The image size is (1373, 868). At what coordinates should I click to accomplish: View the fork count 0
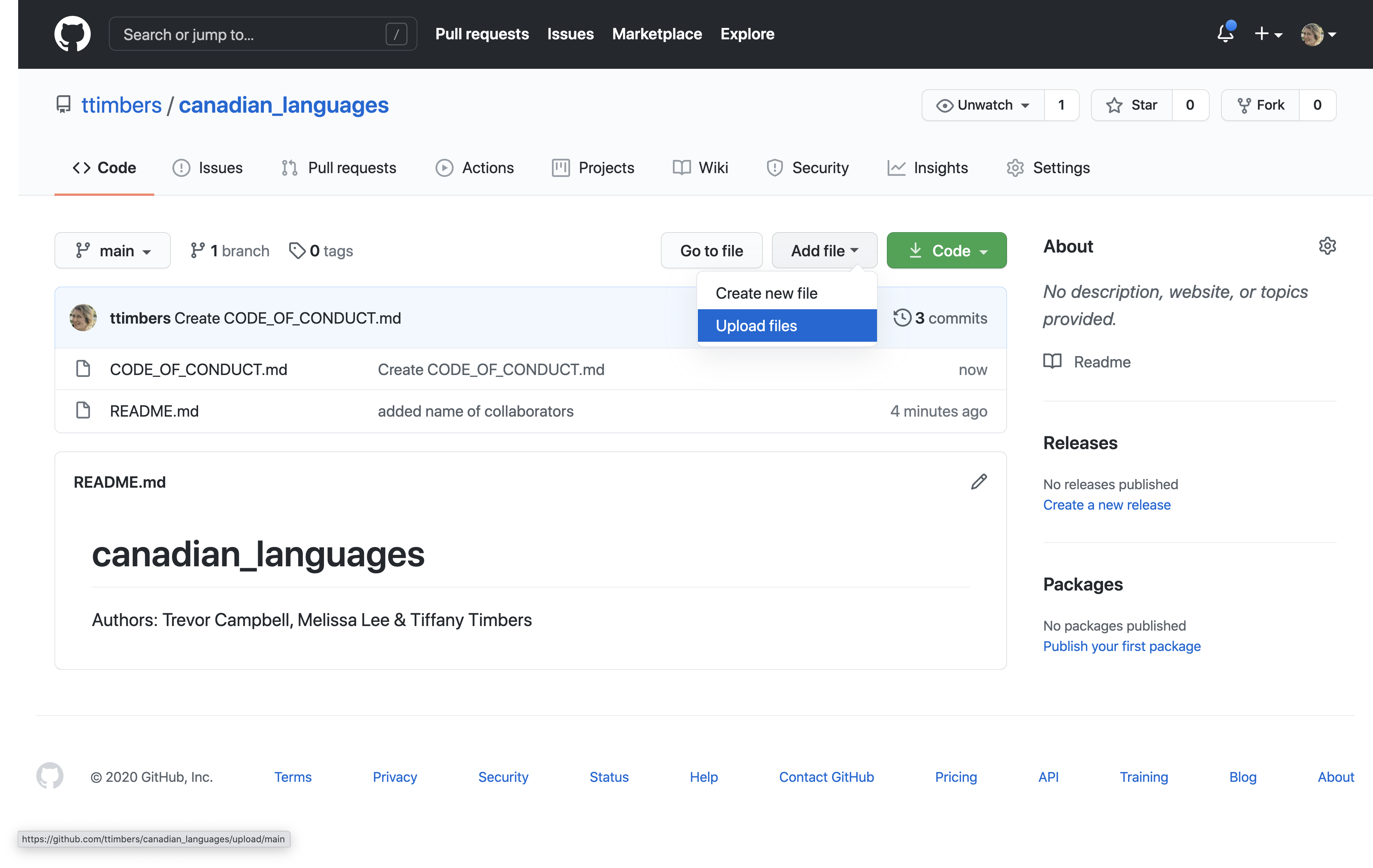pos(1317,105)
